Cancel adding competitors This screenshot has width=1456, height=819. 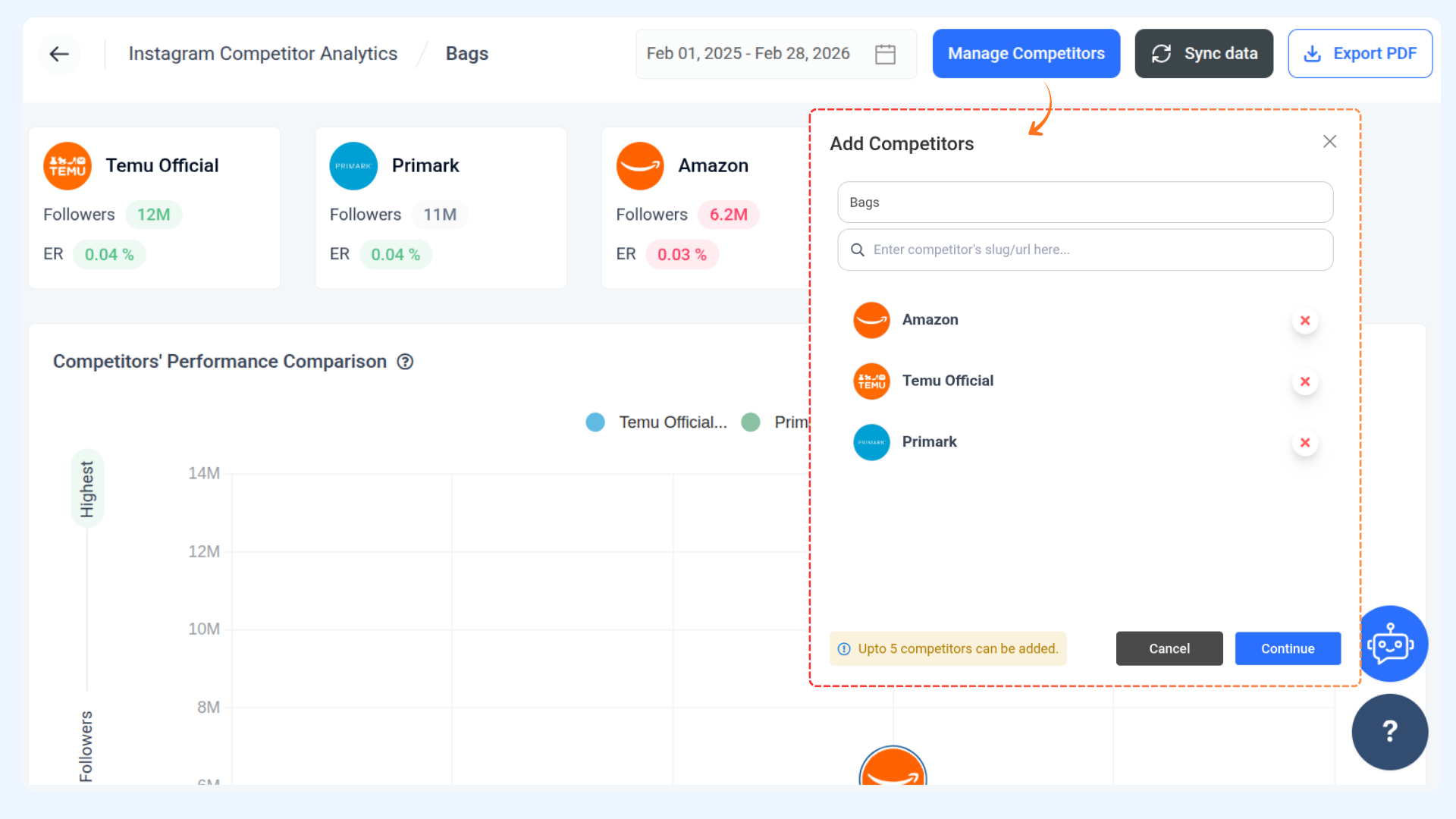(1169, 648)
